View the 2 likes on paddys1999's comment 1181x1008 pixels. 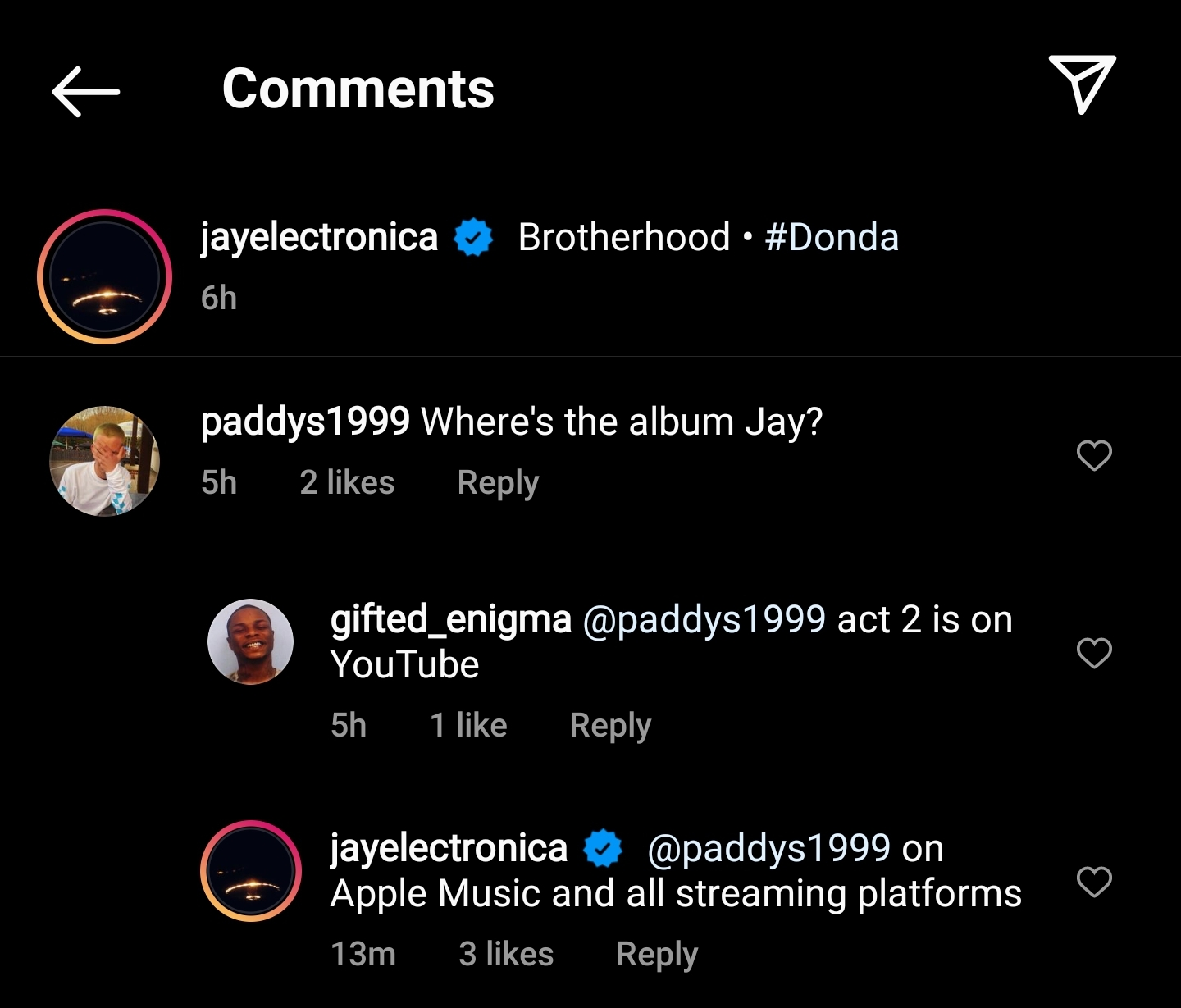pos(347,482)
